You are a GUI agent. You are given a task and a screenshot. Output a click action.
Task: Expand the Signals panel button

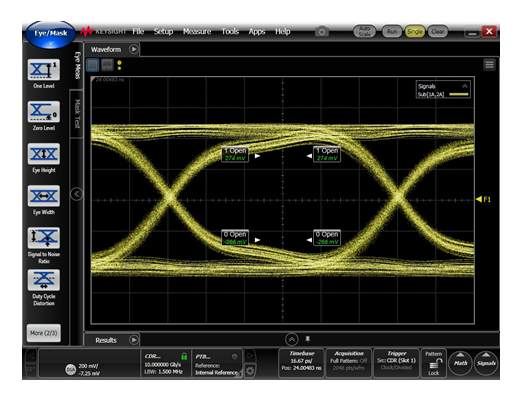pyautogui.click(x=486, y=363)
